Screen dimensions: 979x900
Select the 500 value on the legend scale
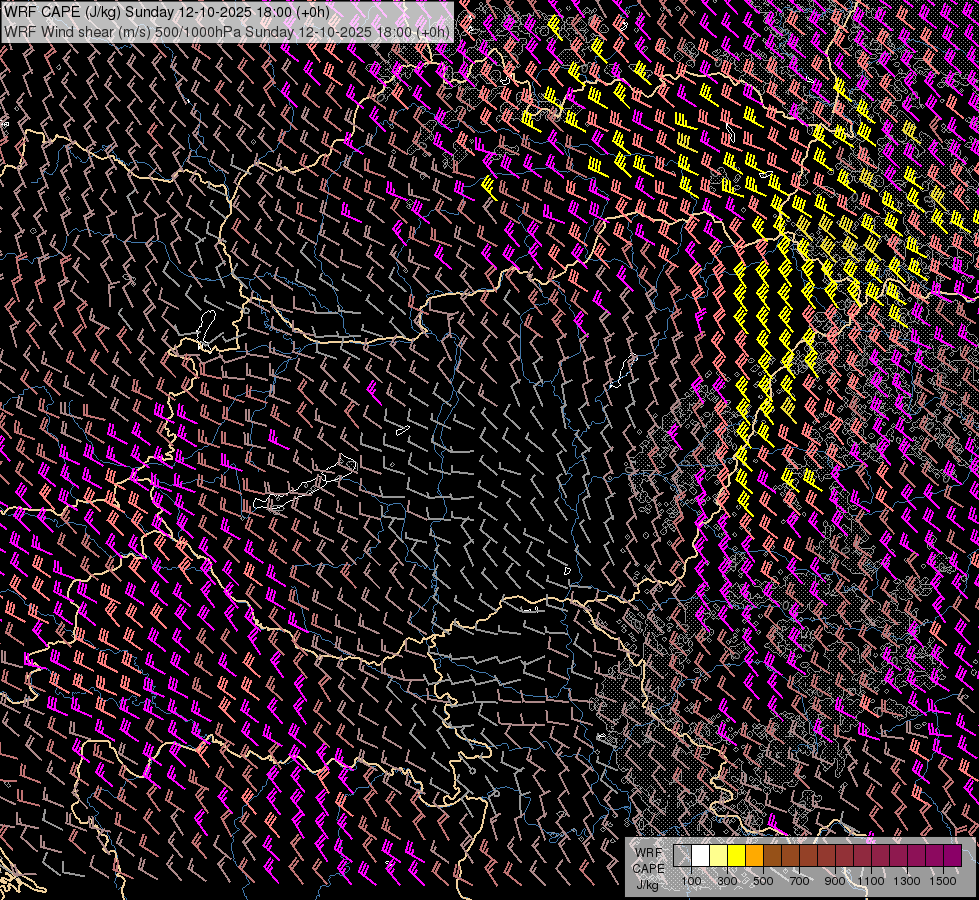point(763,881)
